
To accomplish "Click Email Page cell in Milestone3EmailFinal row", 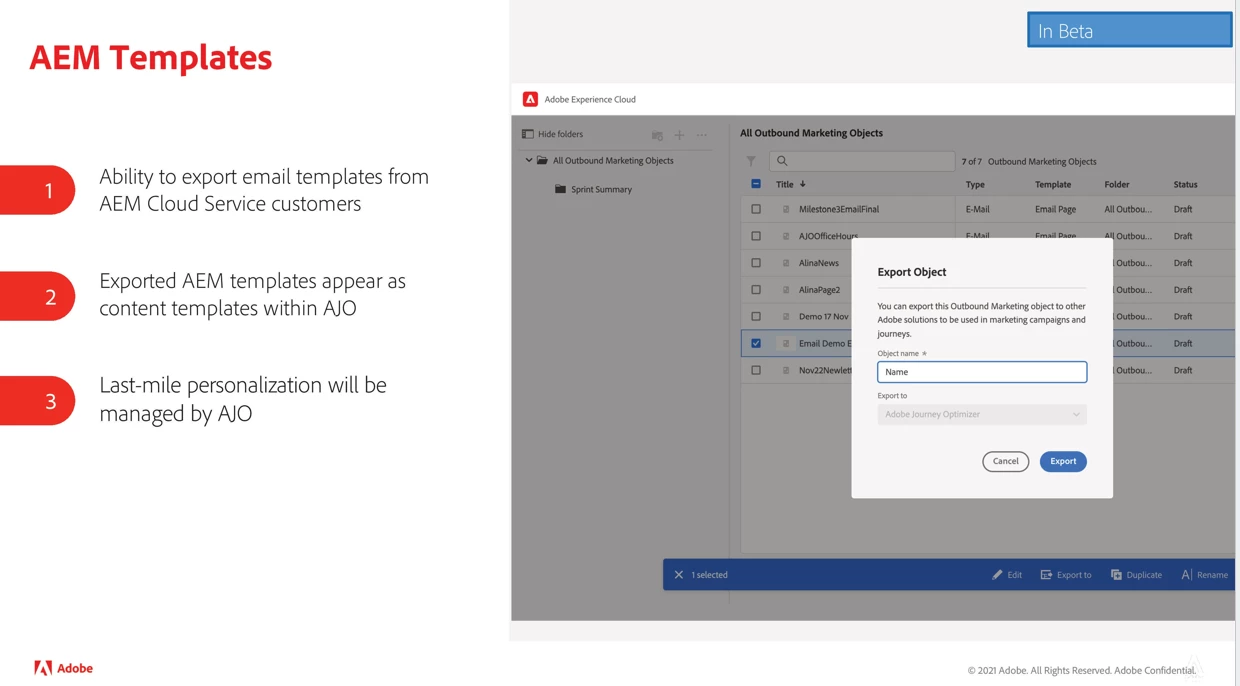I will coord(1055,209).
